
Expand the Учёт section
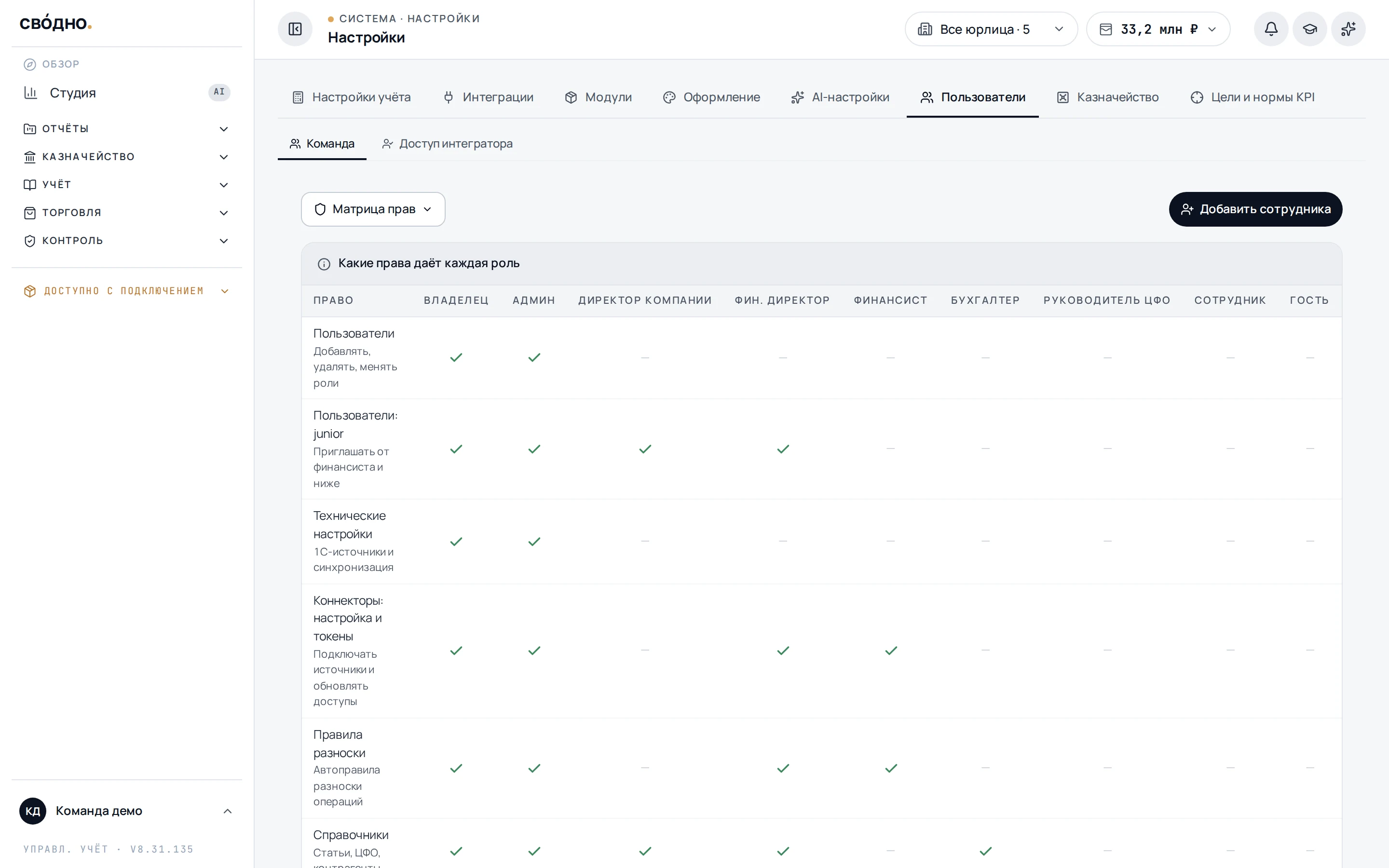coord(126,184)
